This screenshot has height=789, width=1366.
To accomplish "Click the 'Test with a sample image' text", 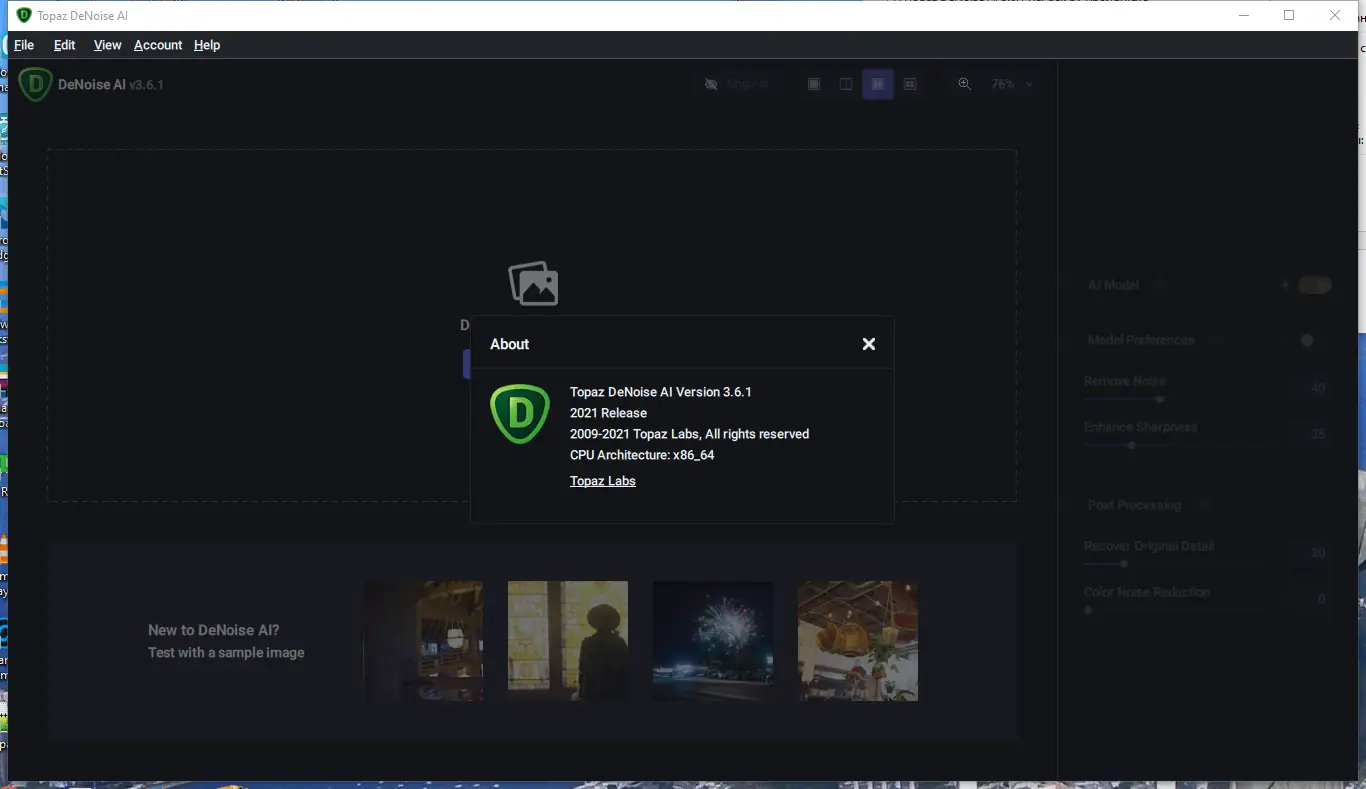I will (226, 653).
